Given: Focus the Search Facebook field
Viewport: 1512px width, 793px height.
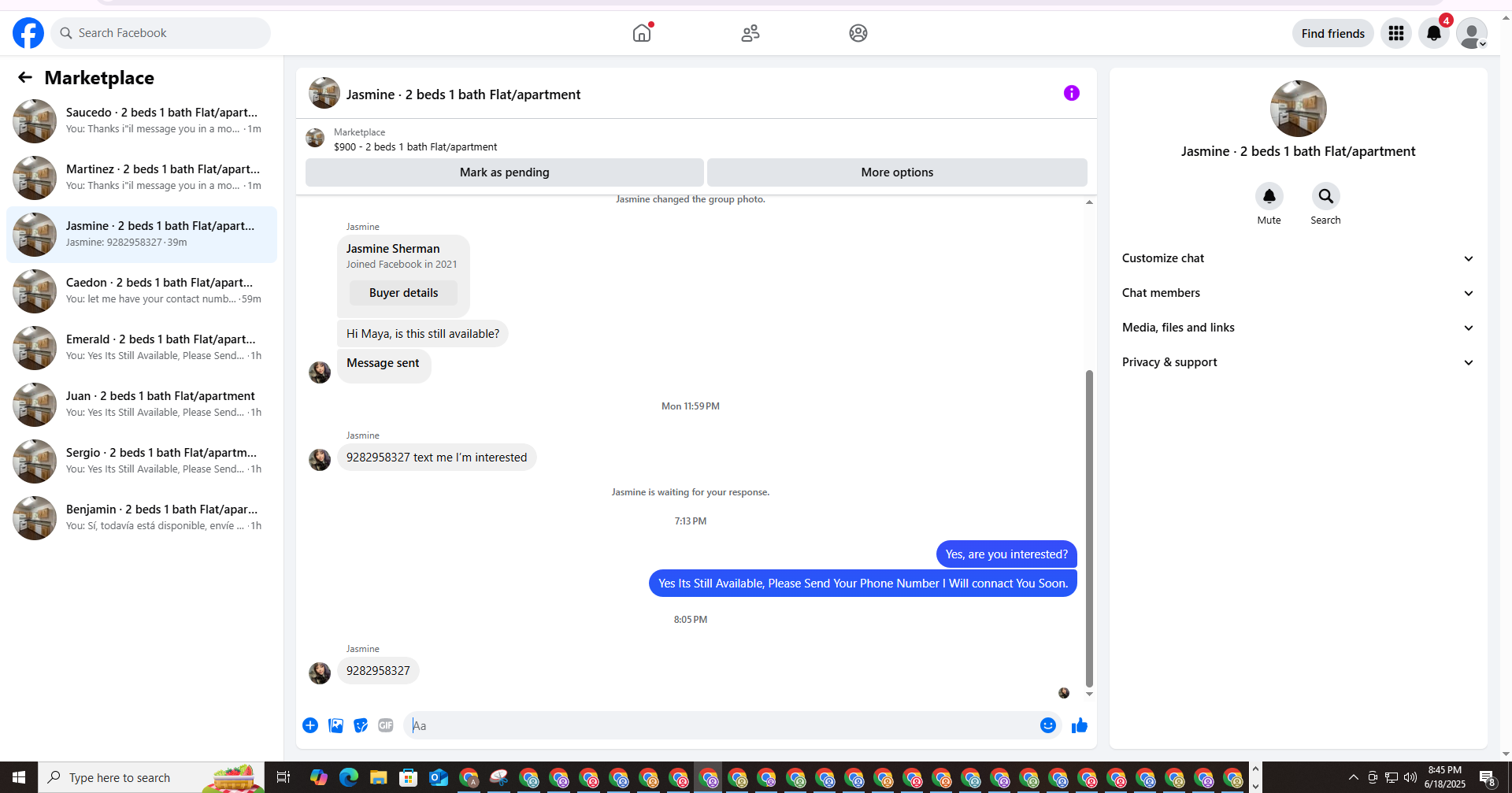Looking at the screenshot, I should (x=161, y=33).
